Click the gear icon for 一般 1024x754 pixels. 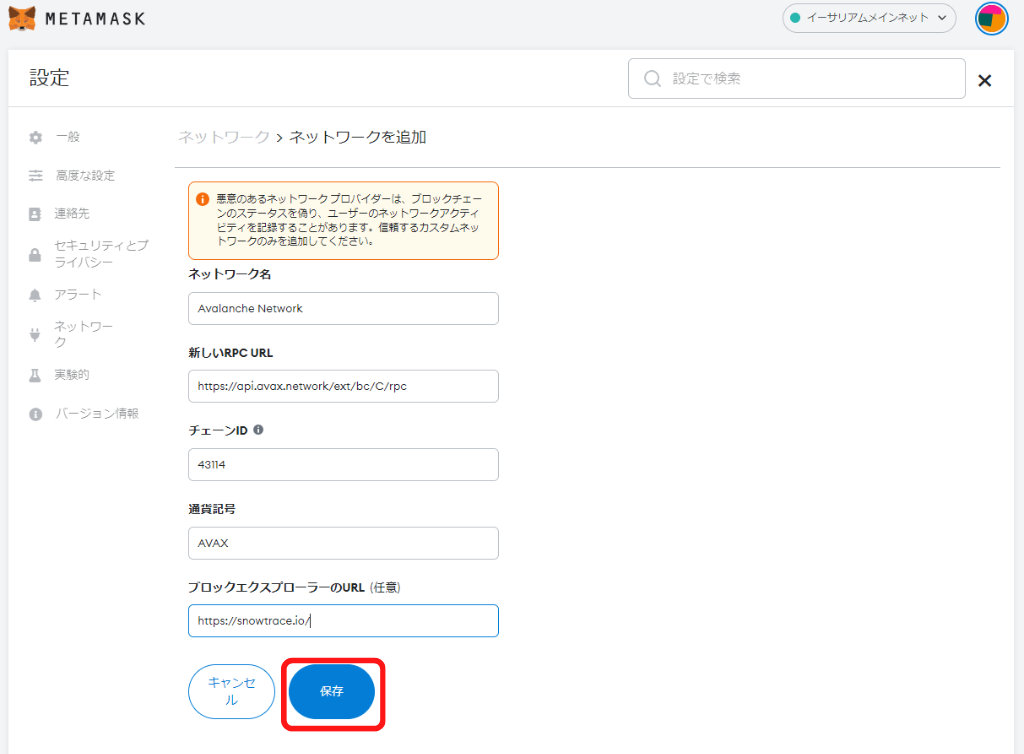coord(35,137)
